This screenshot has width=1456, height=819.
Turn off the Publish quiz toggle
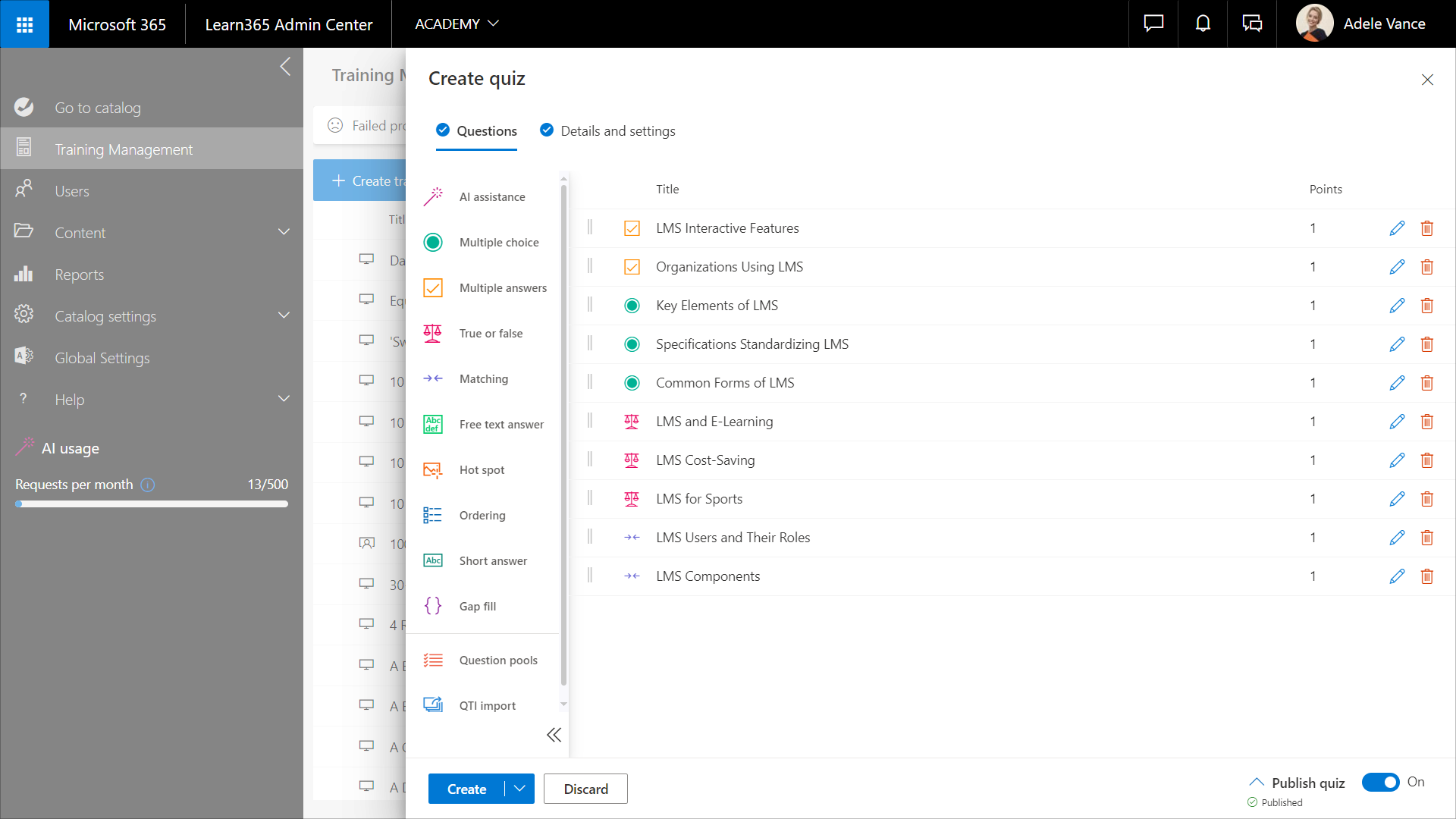(1380, 782)
